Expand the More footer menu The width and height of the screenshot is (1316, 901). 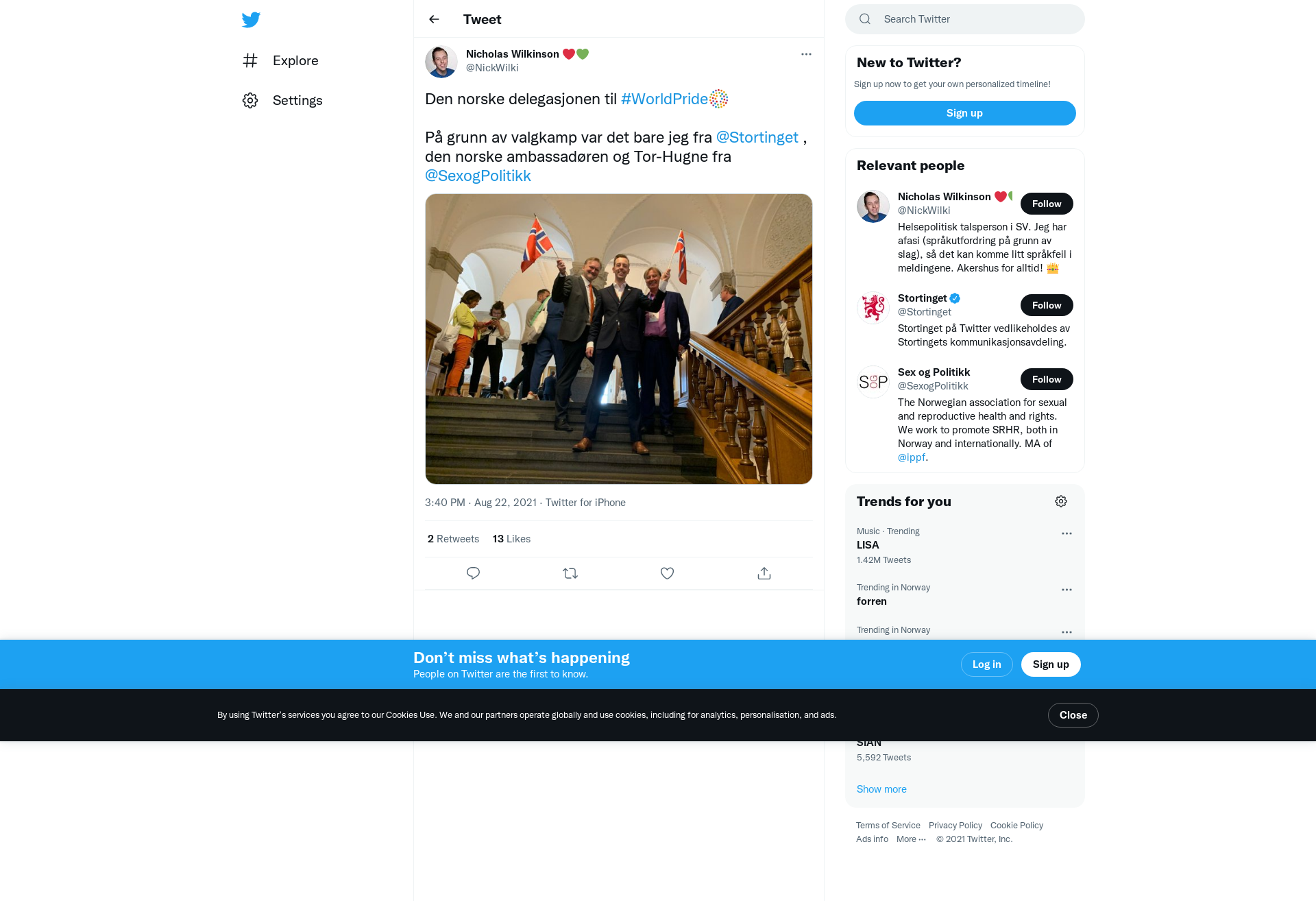tap(911, 839)
